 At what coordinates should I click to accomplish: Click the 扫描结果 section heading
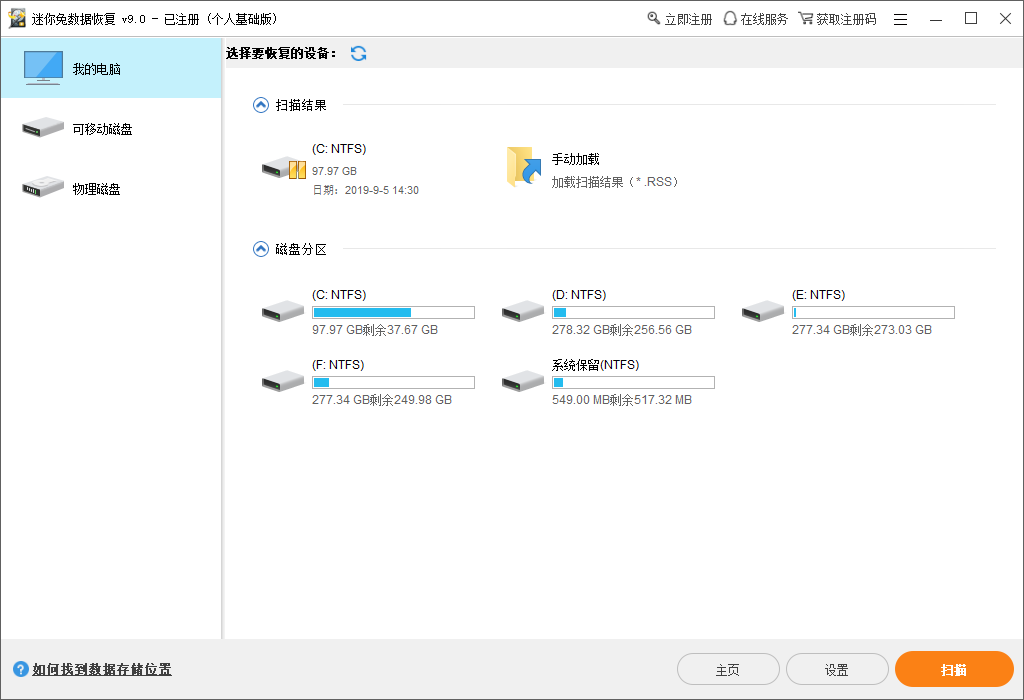click(301, 105)
